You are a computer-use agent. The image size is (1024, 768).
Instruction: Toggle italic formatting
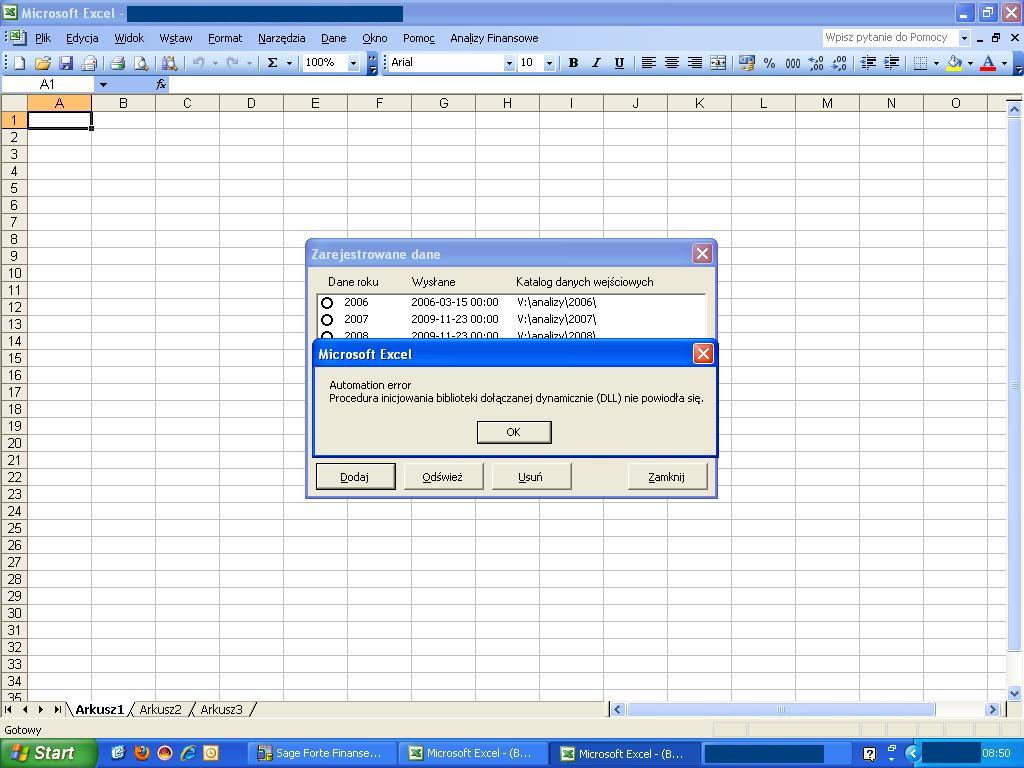point(596,63)
